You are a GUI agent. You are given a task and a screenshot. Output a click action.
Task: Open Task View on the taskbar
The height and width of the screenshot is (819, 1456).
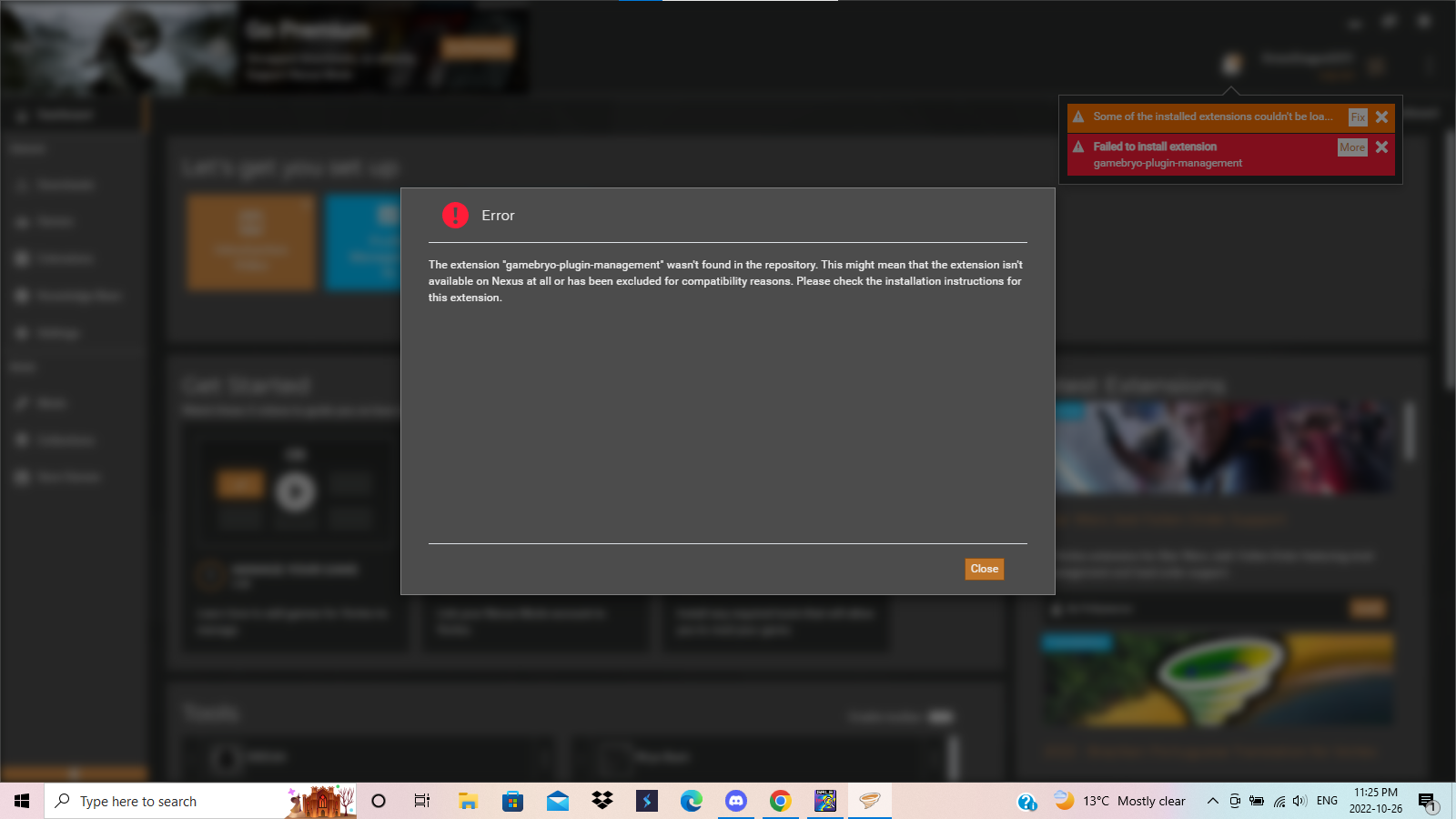[x=422, y=801]
